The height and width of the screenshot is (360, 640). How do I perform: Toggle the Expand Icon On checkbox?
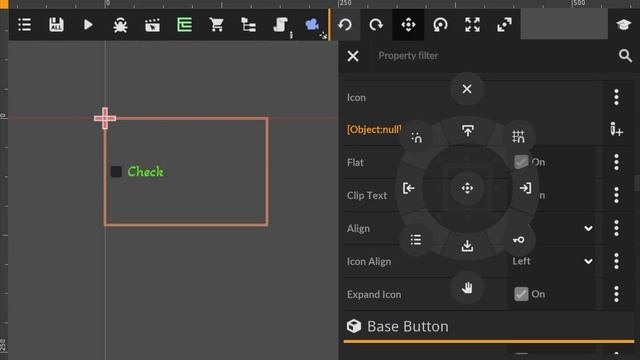pyautogui.click(x=521, y=294)
